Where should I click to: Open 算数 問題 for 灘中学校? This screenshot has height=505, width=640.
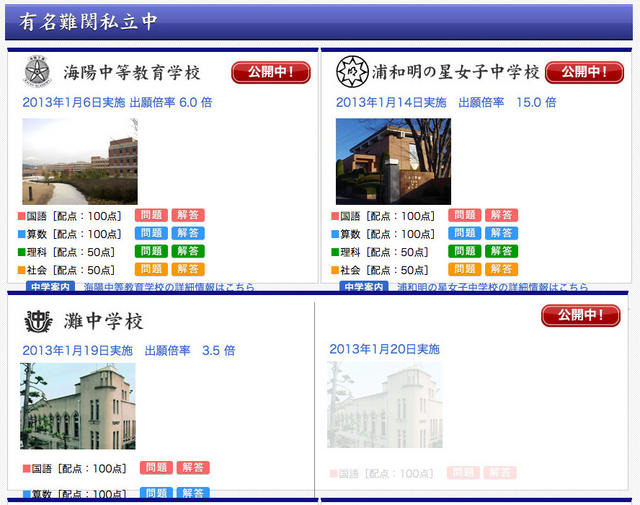click(x=156, y=493)
